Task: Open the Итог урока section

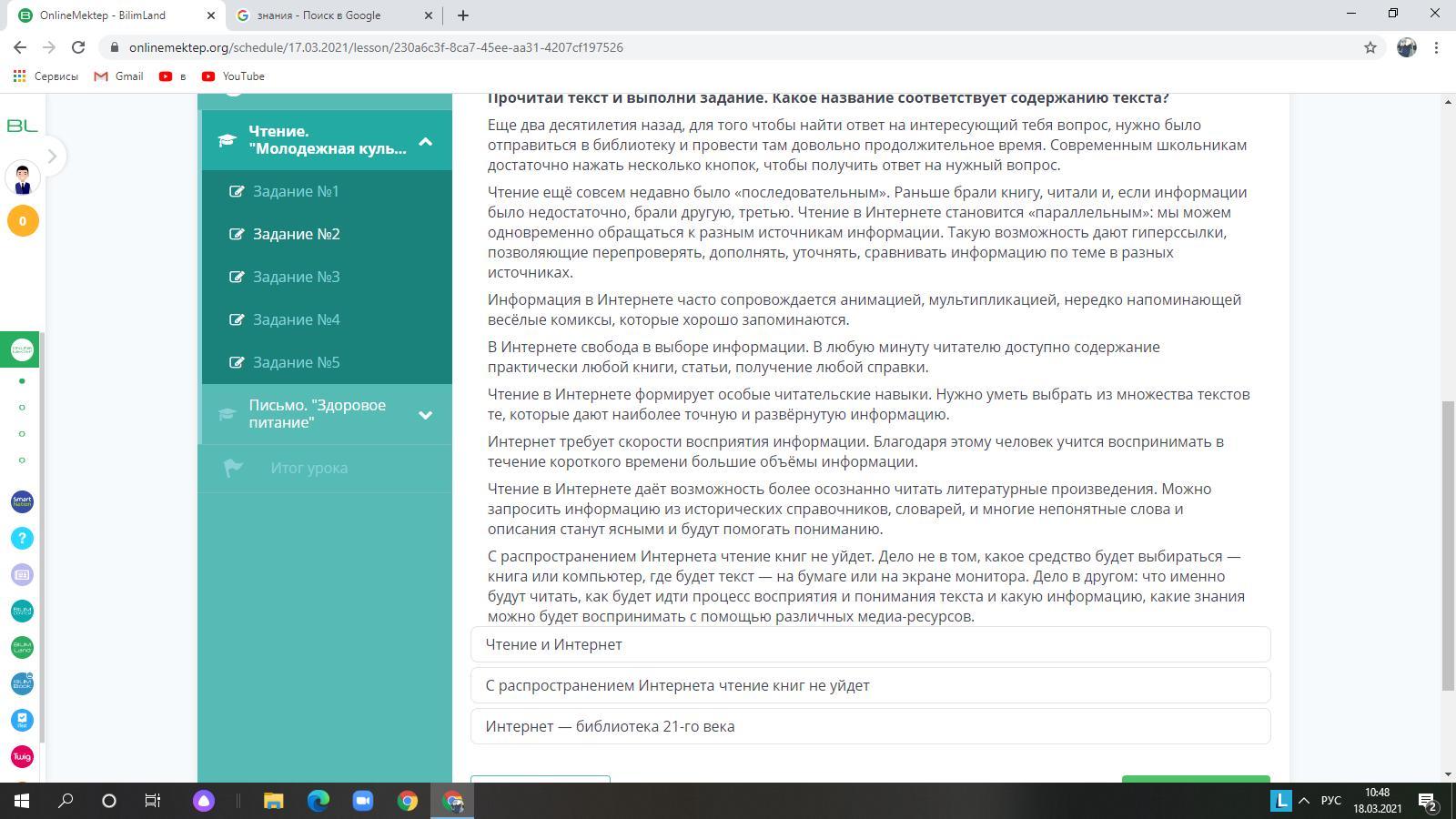Action: (x=308, y=468)
